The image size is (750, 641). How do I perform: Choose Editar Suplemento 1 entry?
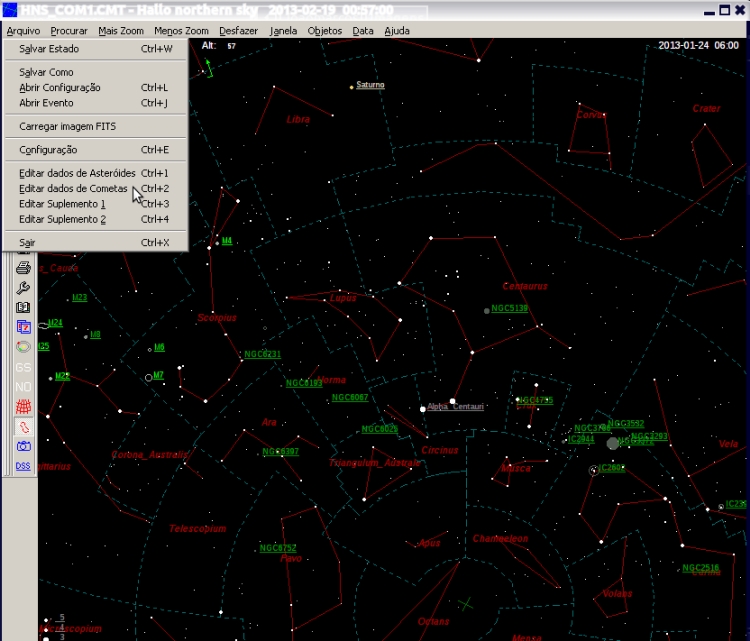pyautogui.click(x=96, y=203)
